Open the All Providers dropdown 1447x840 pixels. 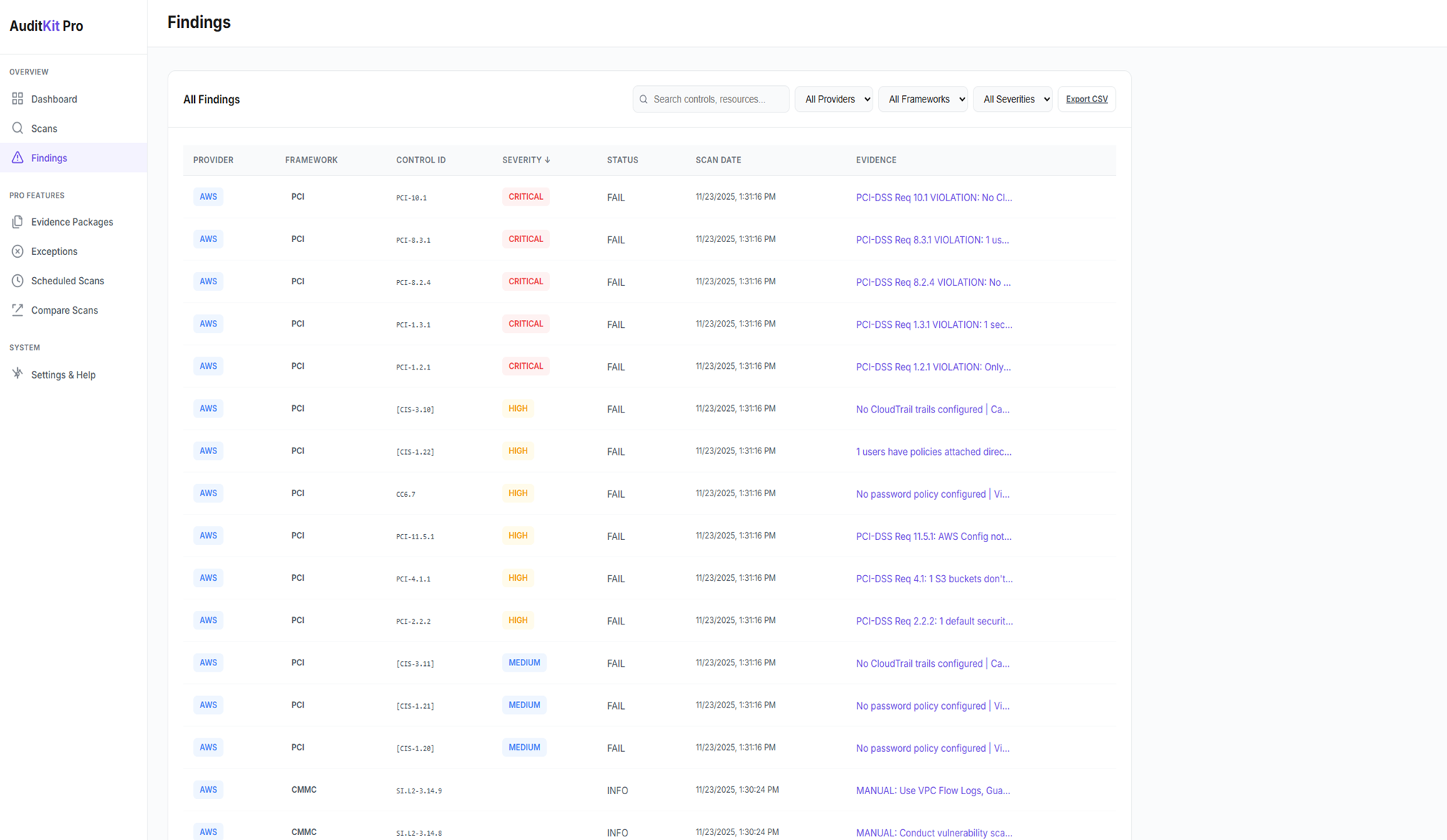tap(834, 100)
